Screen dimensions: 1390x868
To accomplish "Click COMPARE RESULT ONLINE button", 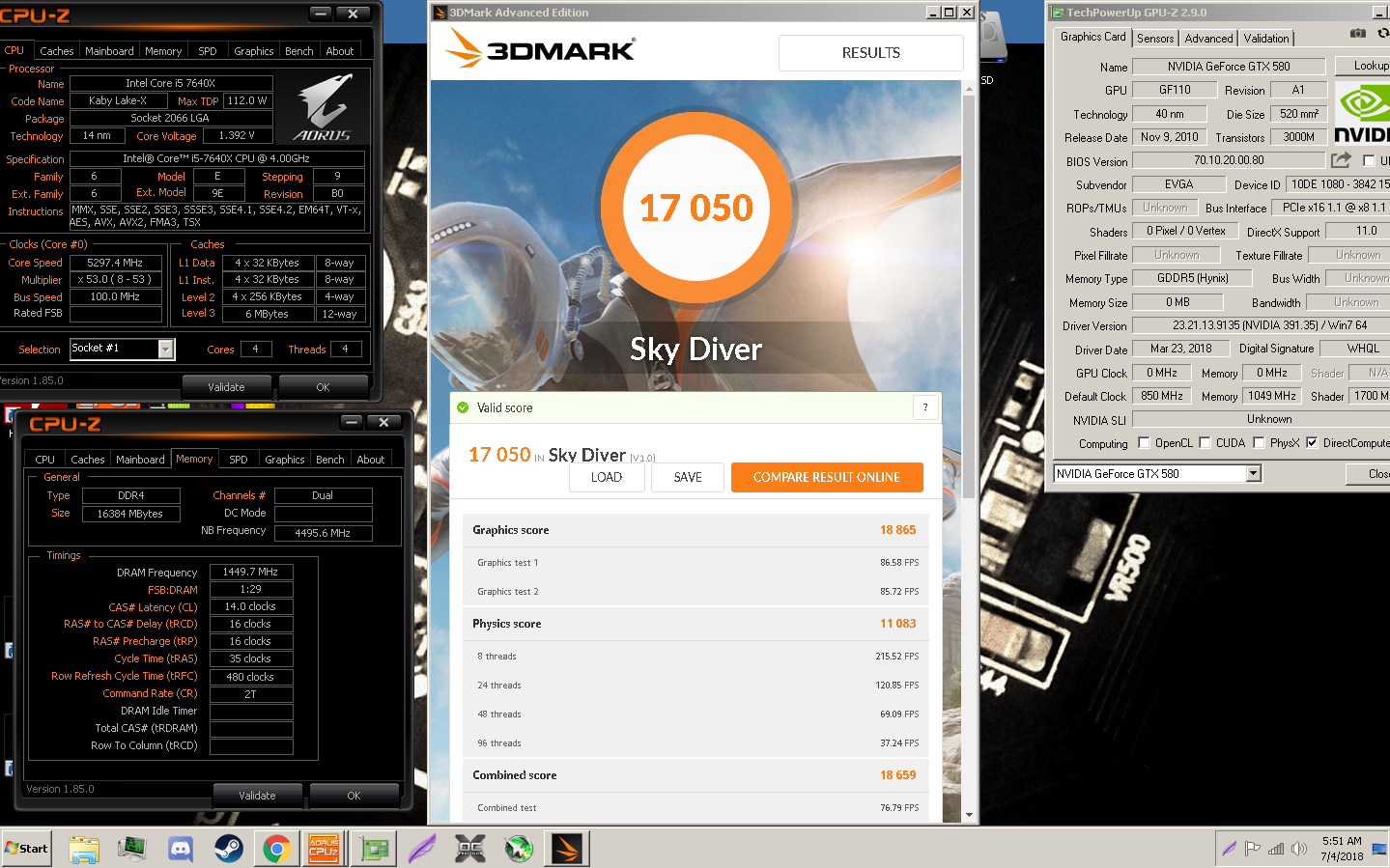I will point(826,477).
